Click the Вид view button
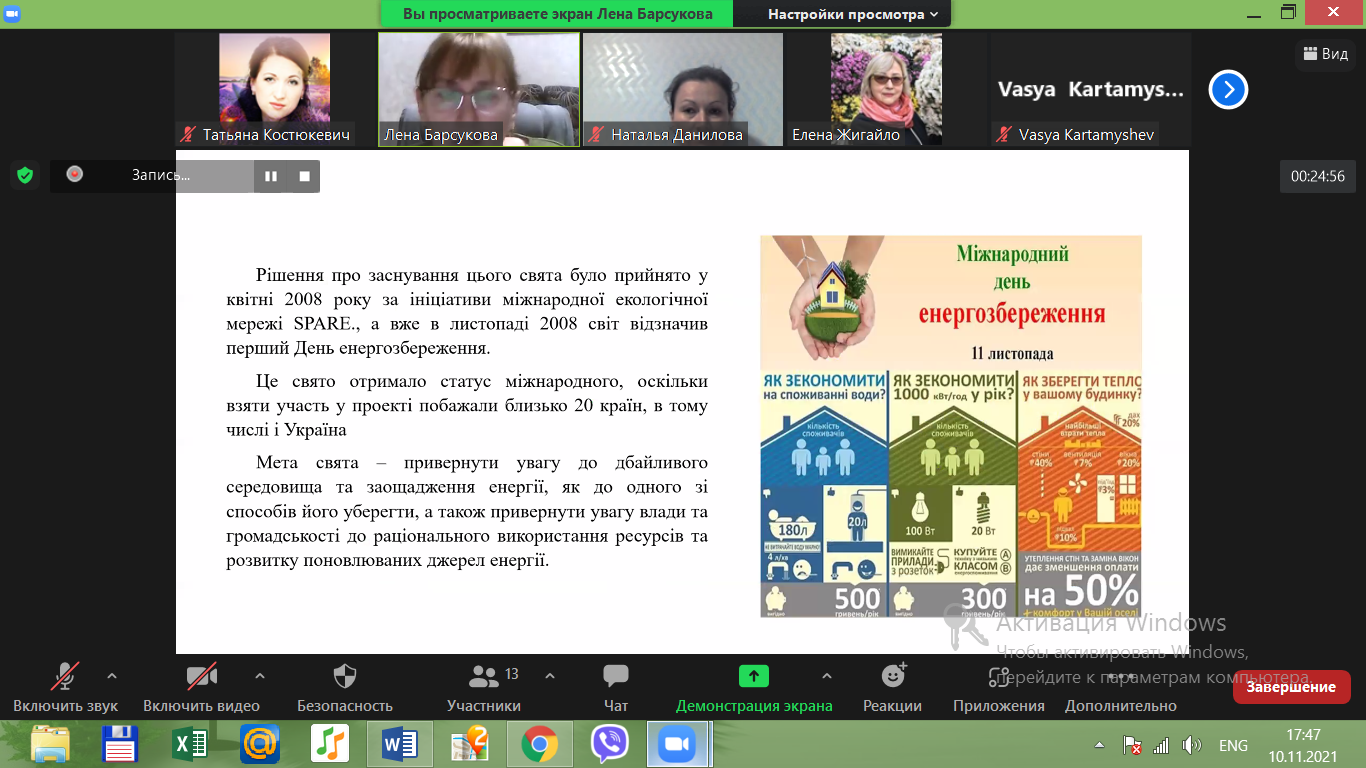This screenshot has width=1366, height=768. tap(1325, 54)
